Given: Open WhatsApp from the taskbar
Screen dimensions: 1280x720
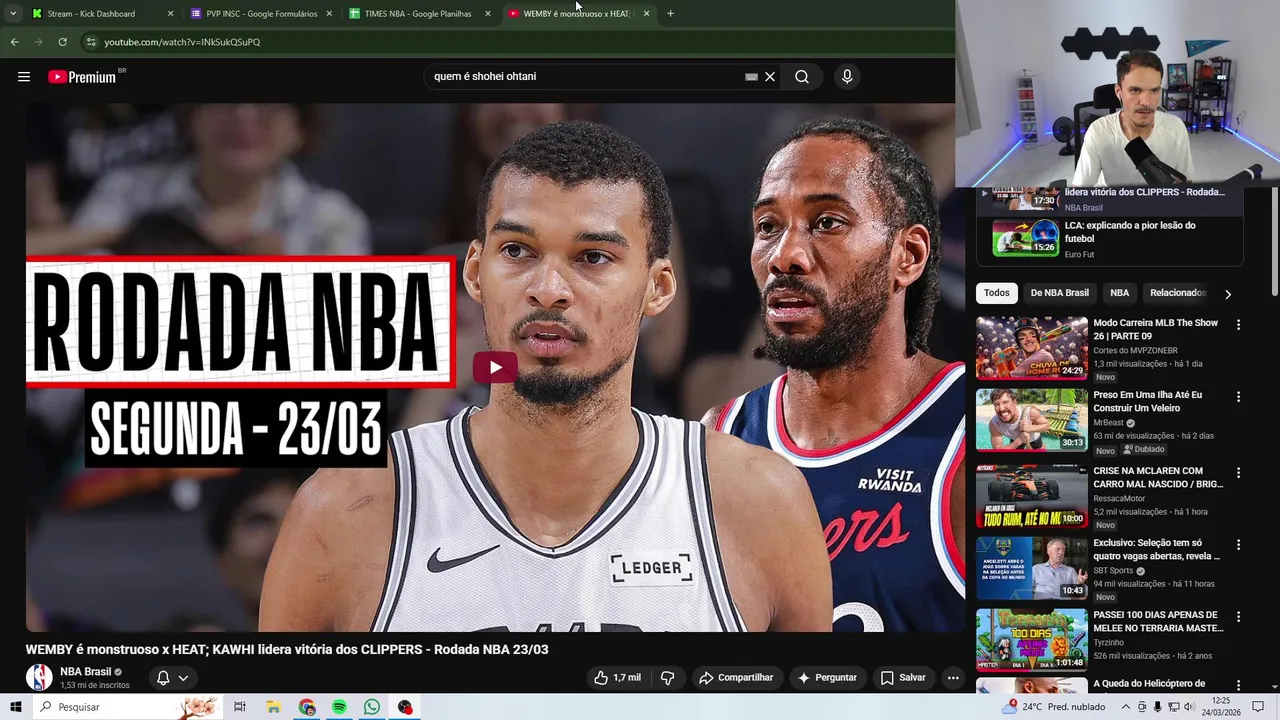Looking at the screenshot, I should pyautogui.click(x=372, y=707).
